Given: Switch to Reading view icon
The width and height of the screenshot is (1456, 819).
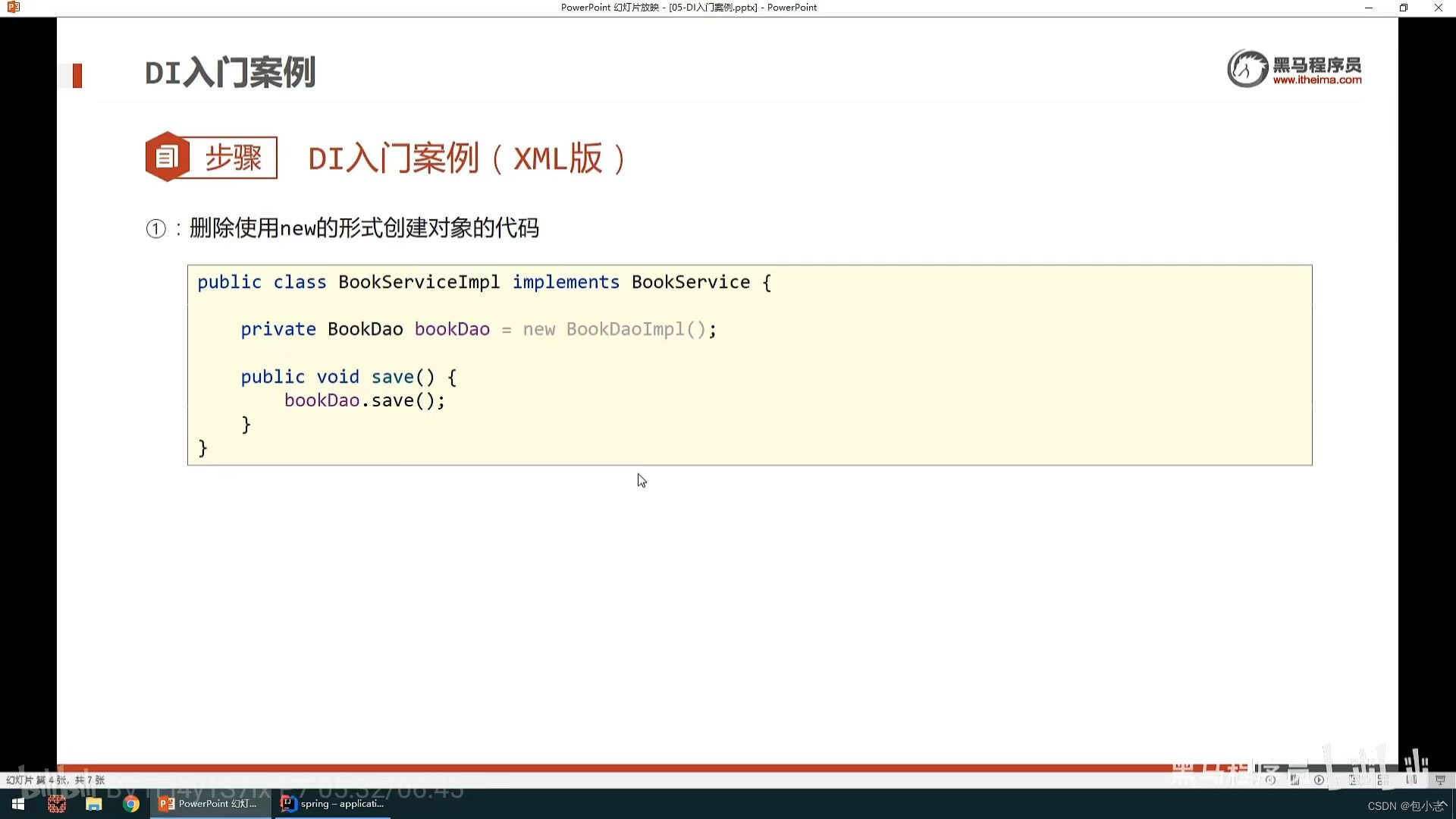Looking at the screenshot, I should [1411, 780].
